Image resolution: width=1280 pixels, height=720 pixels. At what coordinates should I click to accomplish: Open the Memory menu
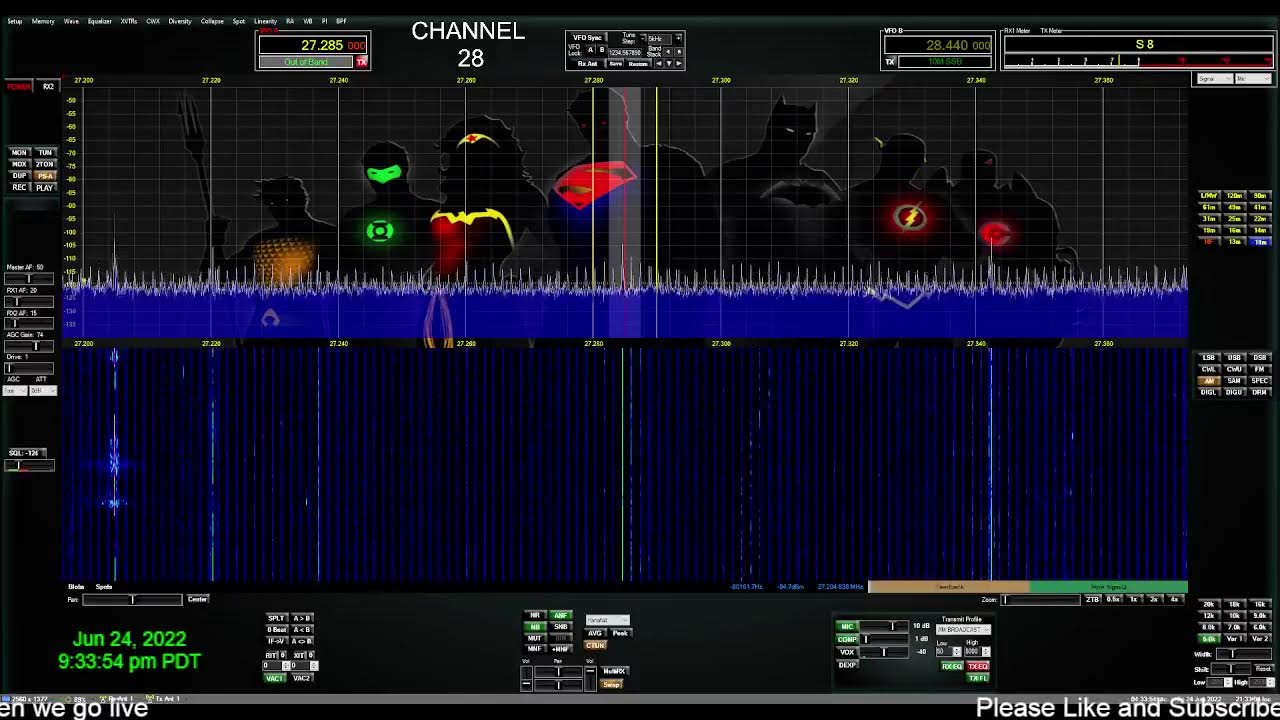(x=43, y=21)
